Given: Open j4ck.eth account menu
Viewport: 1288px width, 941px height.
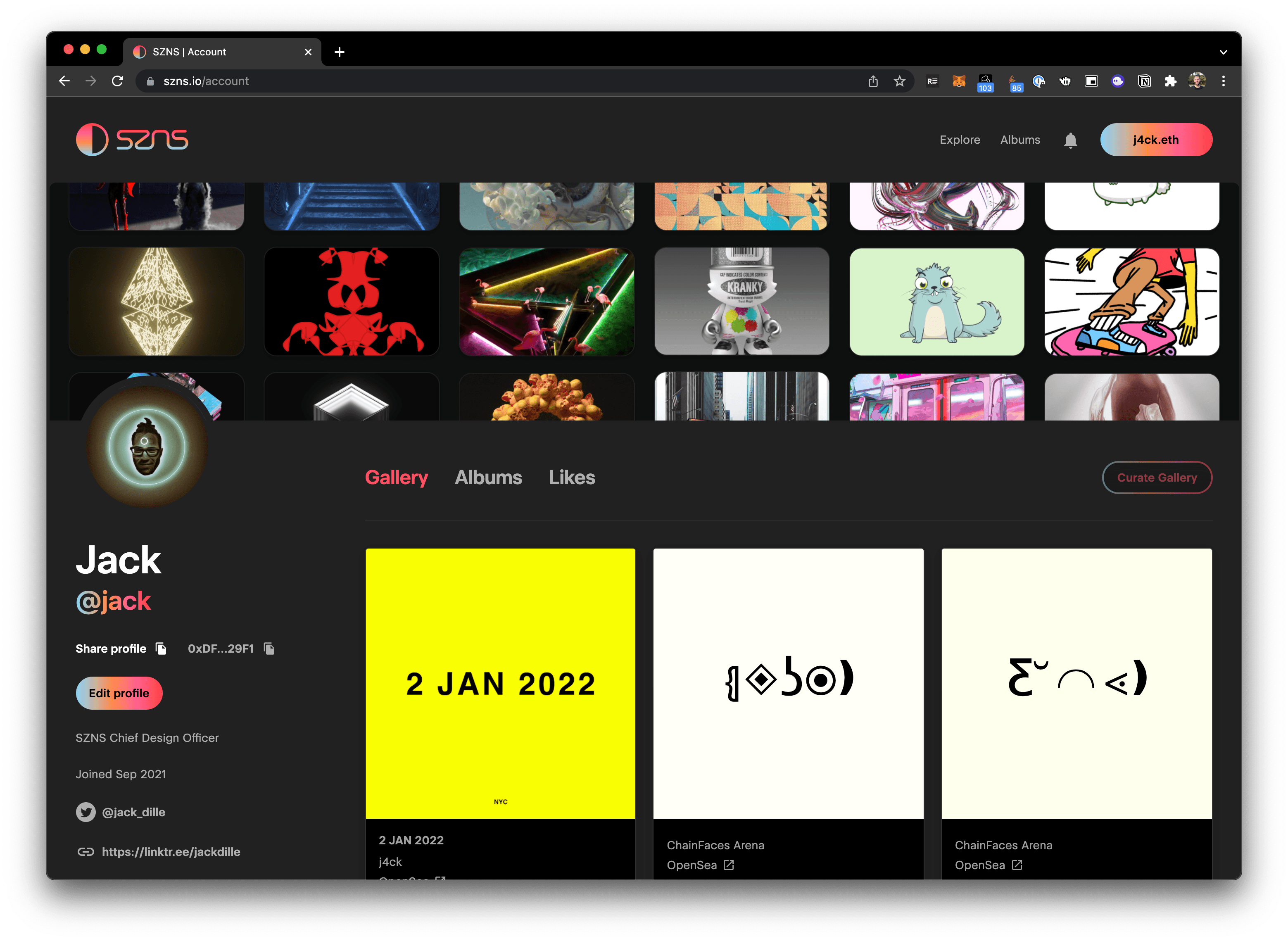Looking at the screenshot, I should click(x=1155, y=140).
